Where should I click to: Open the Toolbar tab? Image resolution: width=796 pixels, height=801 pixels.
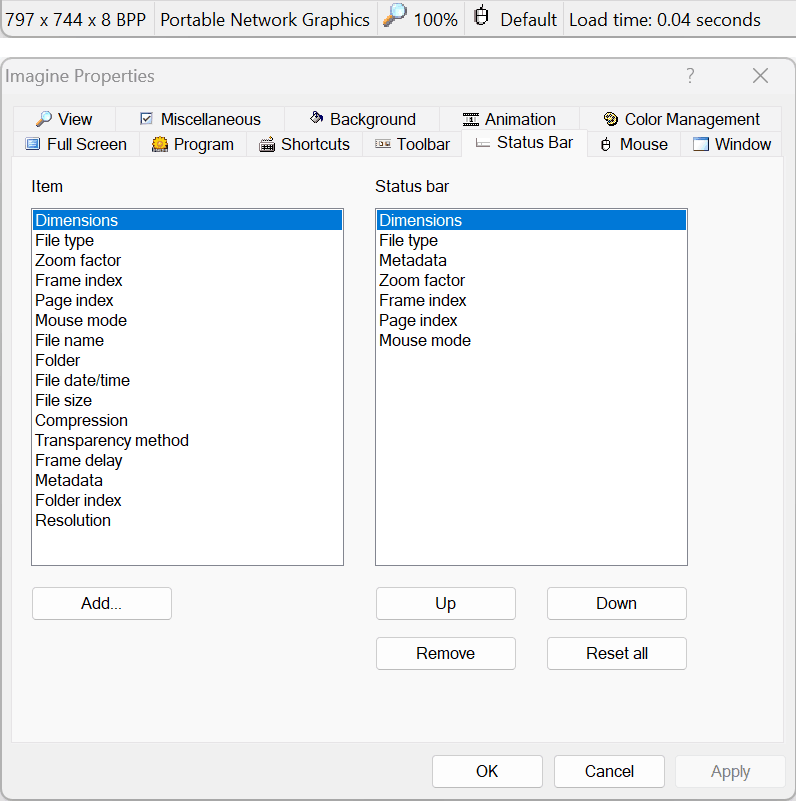coord(412,144)
